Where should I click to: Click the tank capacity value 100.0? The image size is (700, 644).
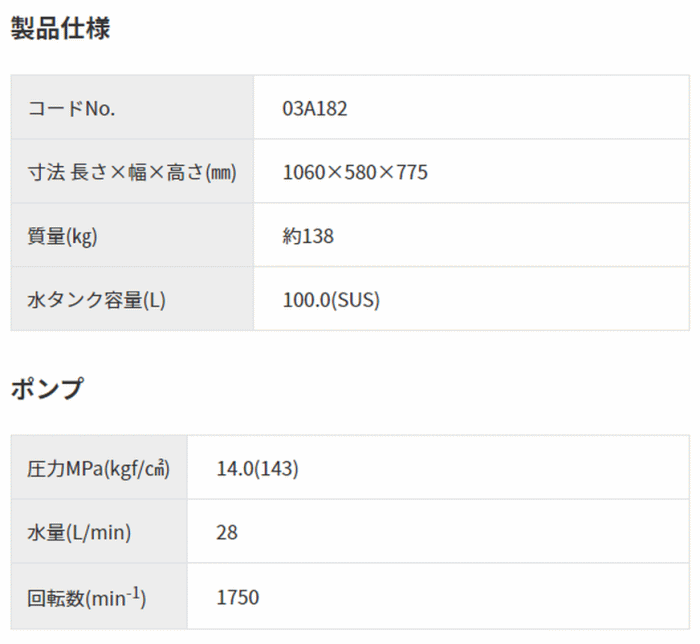pos(305,299)
